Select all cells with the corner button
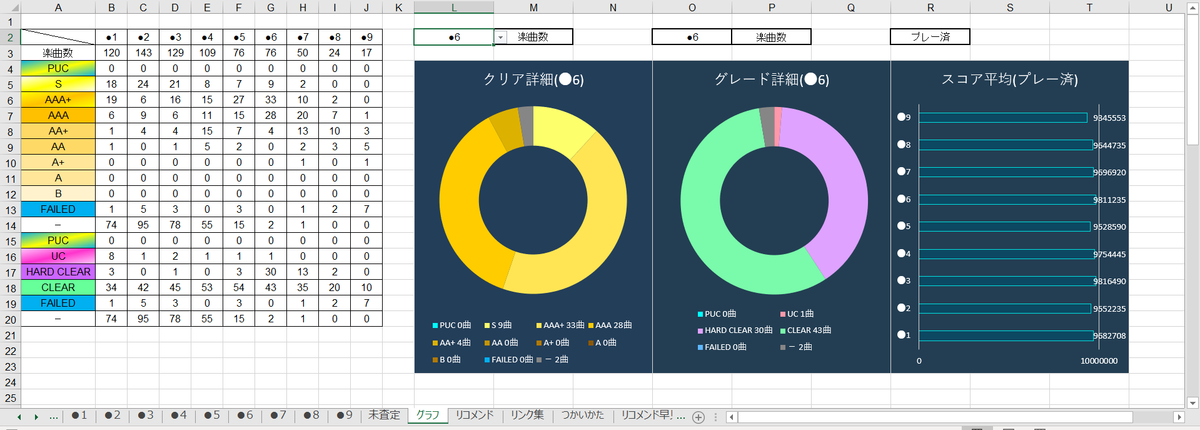The height and width of the screenshot is (430, 1200). click(x=10, y=8)
